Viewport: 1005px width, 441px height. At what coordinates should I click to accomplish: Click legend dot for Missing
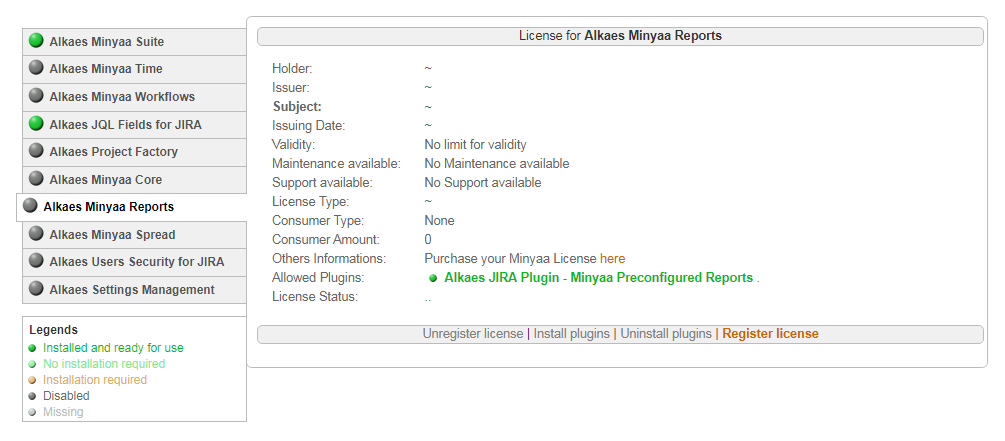point(33,412)
